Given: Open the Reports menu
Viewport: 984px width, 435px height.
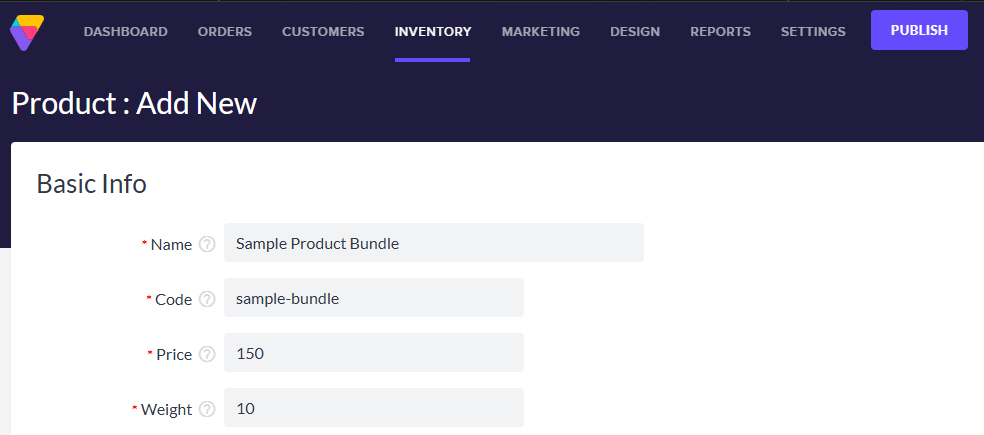Looking at the screenshot, I should pyautogui.click(x=720, y=31).
